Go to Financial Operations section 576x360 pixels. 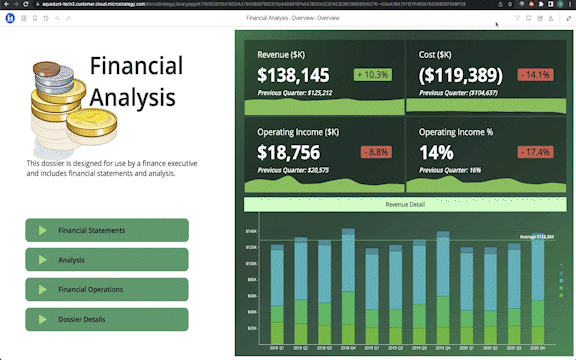[x=107, y=289]
